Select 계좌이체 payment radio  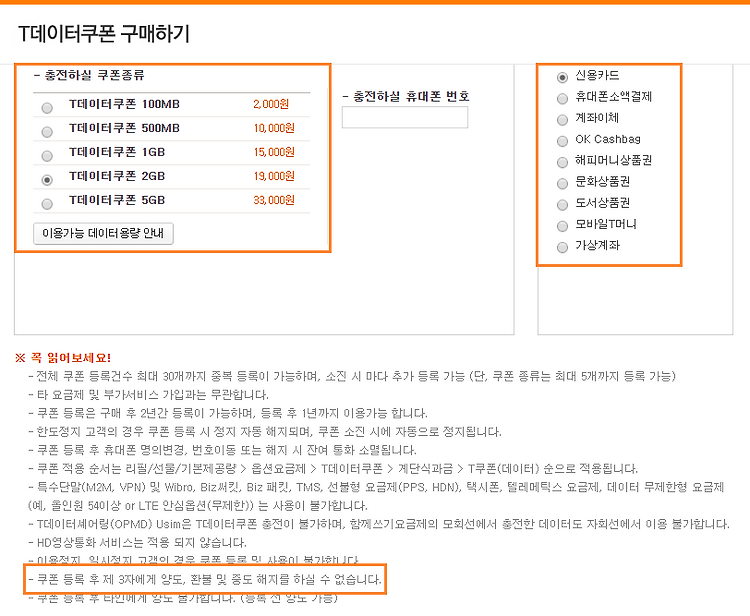562,120
